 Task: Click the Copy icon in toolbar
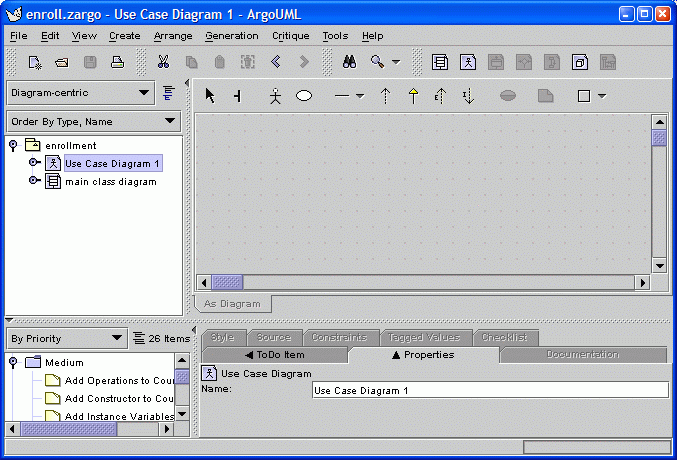[191, 63]
